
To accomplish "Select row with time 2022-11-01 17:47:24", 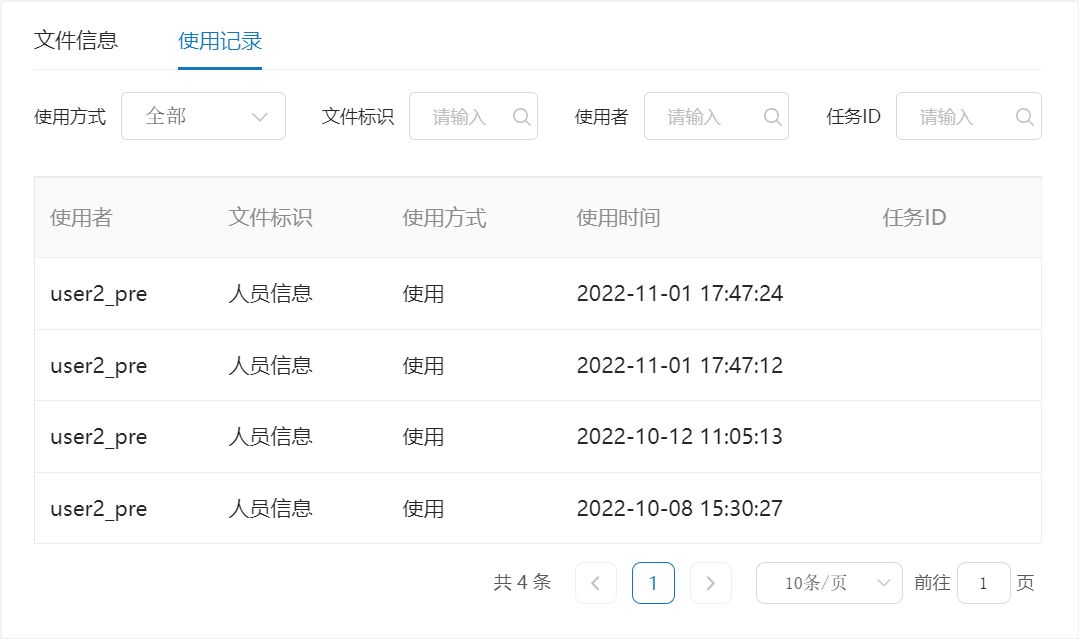I will coord(679,294).
